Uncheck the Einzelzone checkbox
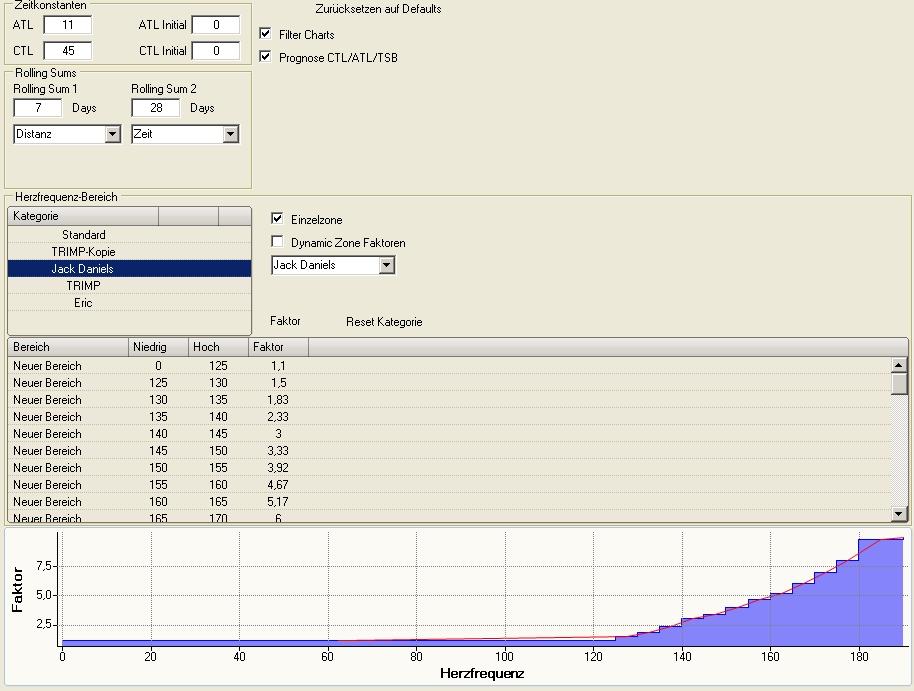This screenshot has height=691, width=914. coord(277,219)
